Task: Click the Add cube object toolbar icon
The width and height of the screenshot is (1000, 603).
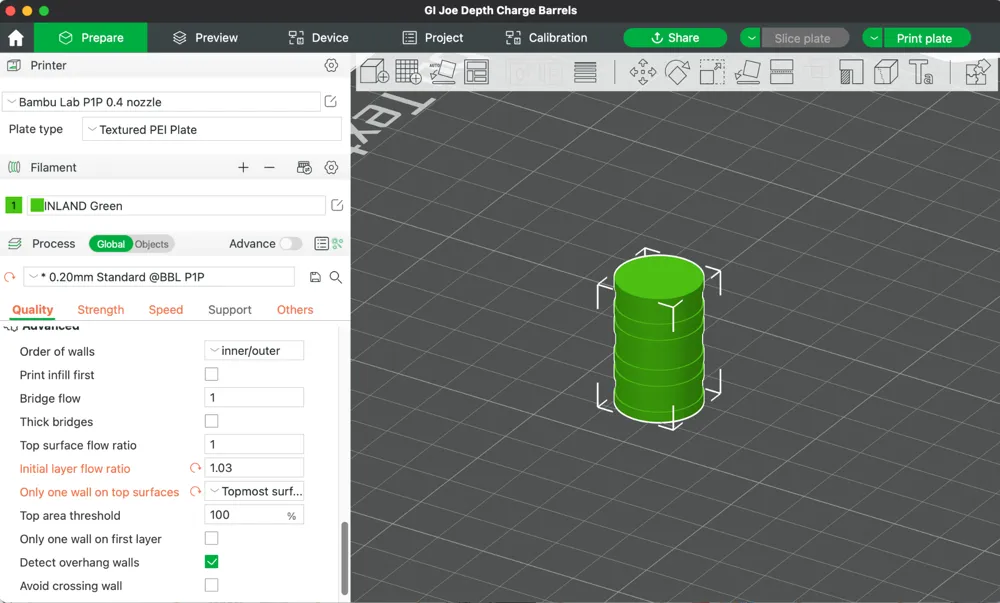Action: 374,72
